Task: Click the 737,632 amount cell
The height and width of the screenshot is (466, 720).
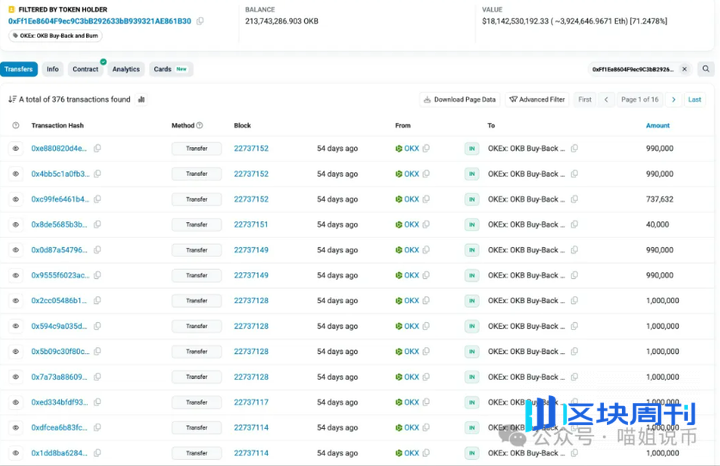Action: [659, 199]
